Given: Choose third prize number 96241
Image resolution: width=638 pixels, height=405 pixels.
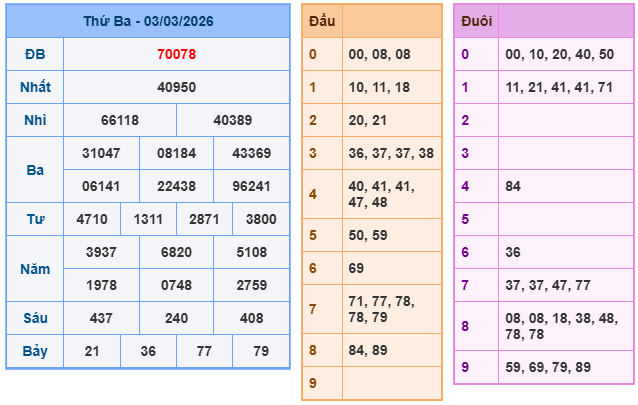Looking at the screenshot, I should (x=250, y=186).
